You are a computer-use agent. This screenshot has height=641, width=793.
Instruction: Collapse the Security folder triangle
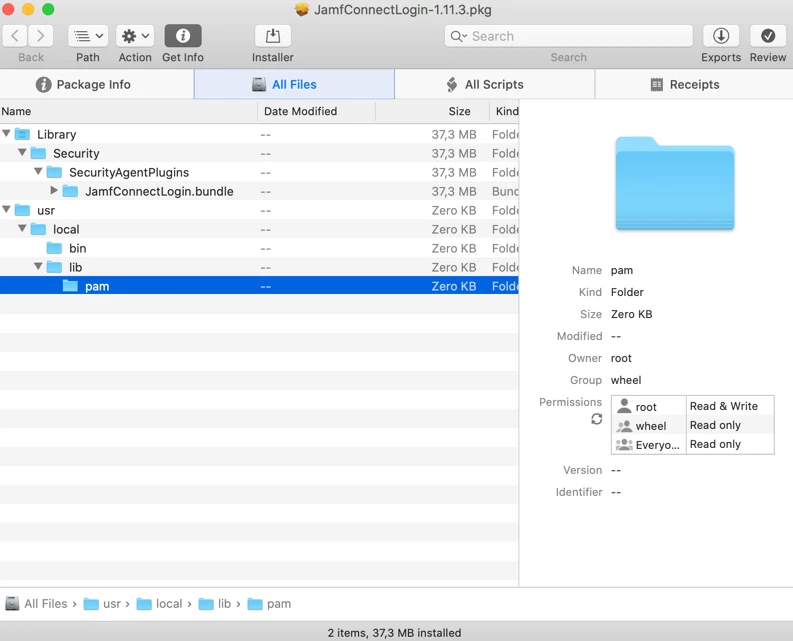tap(22, 152)
